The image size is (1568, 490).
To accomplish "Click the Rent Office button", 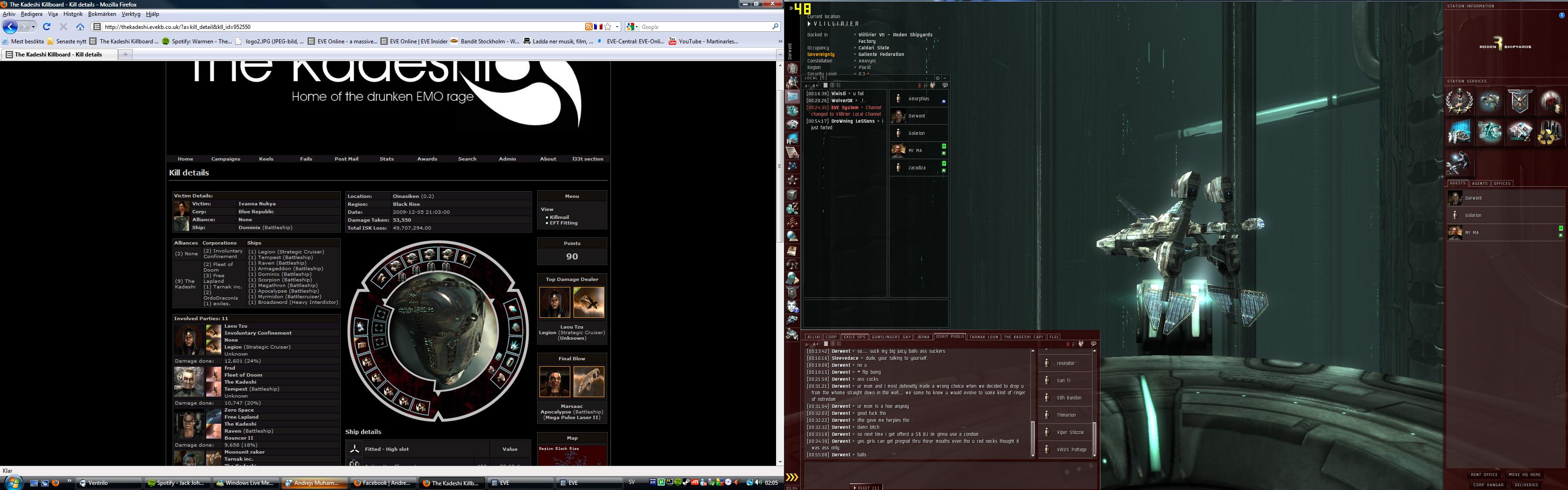I will point(1484,475).
